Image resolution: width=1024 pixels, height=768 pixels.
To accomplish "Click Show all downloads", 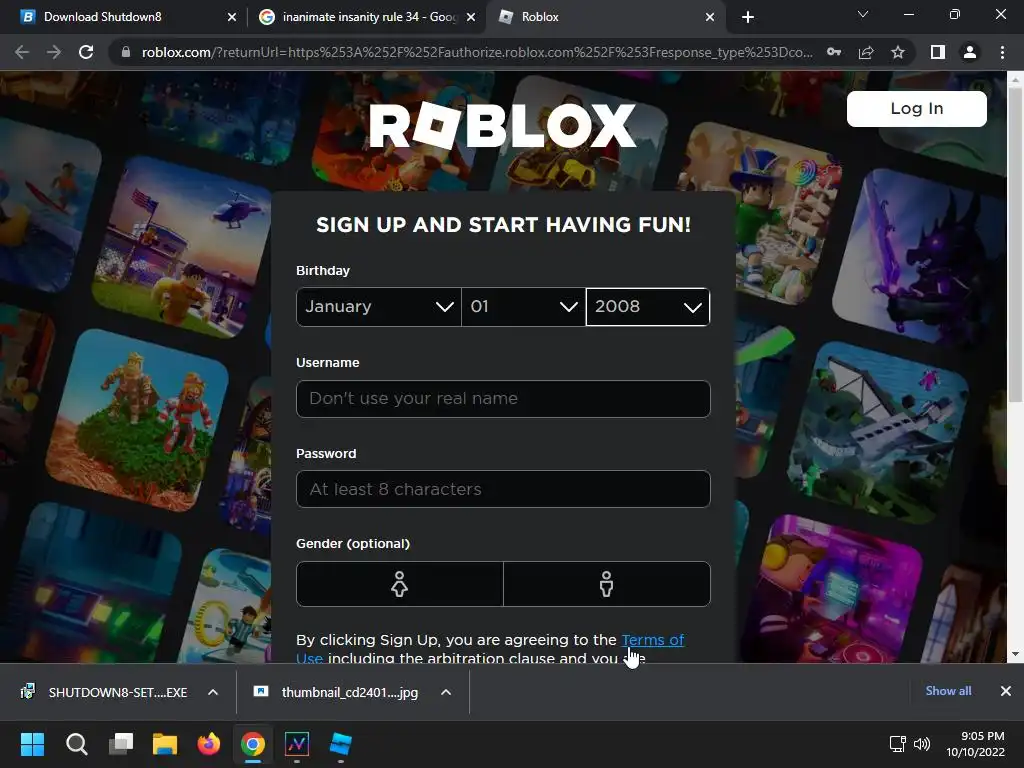I will [948, 691].
